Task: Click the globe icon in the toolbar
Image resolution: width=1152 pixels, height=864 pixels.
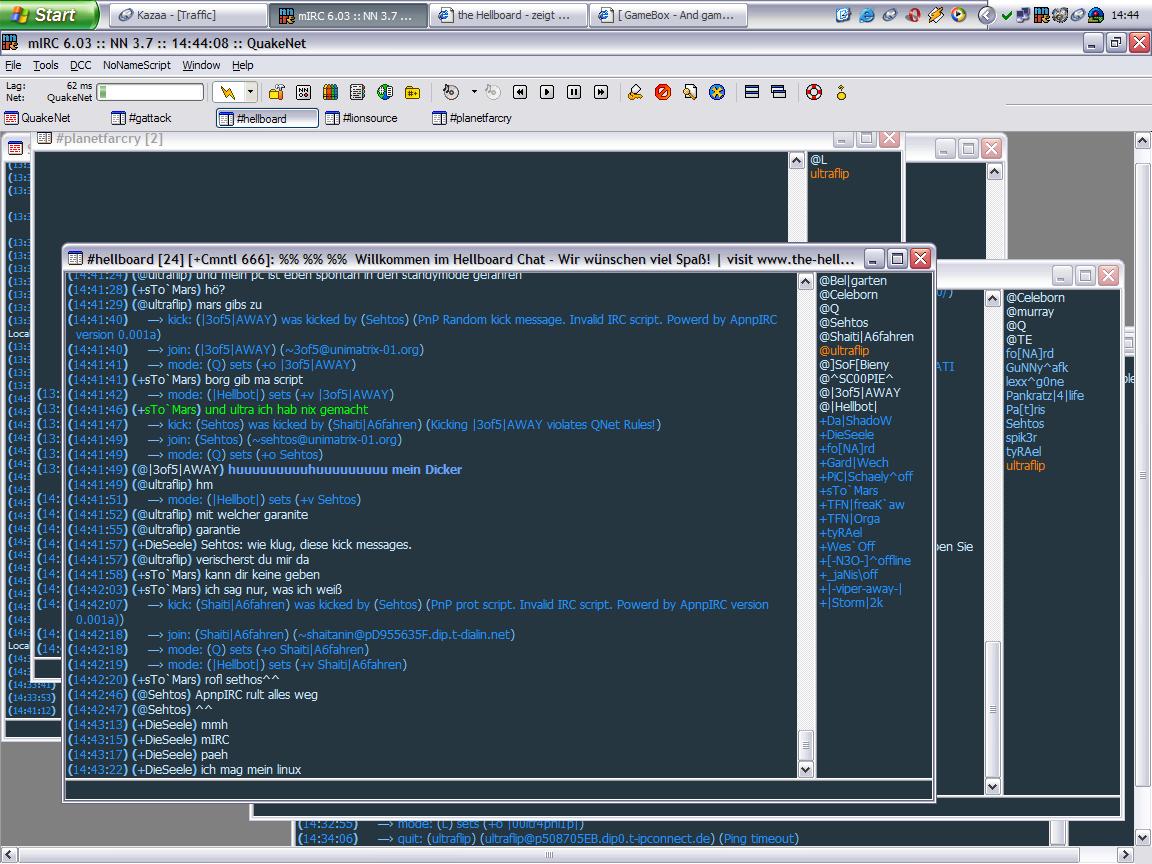Action: point(385,92)
